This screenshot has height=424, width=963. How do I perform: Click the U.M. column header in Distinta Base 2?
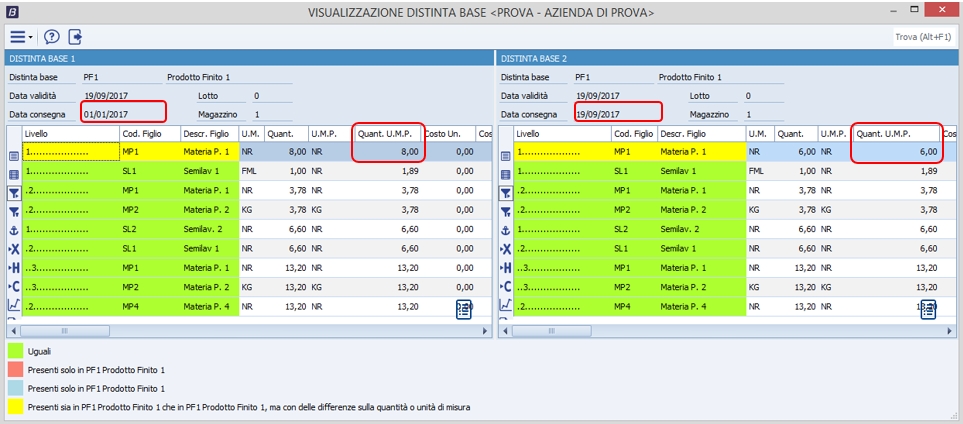coord(760,133)
